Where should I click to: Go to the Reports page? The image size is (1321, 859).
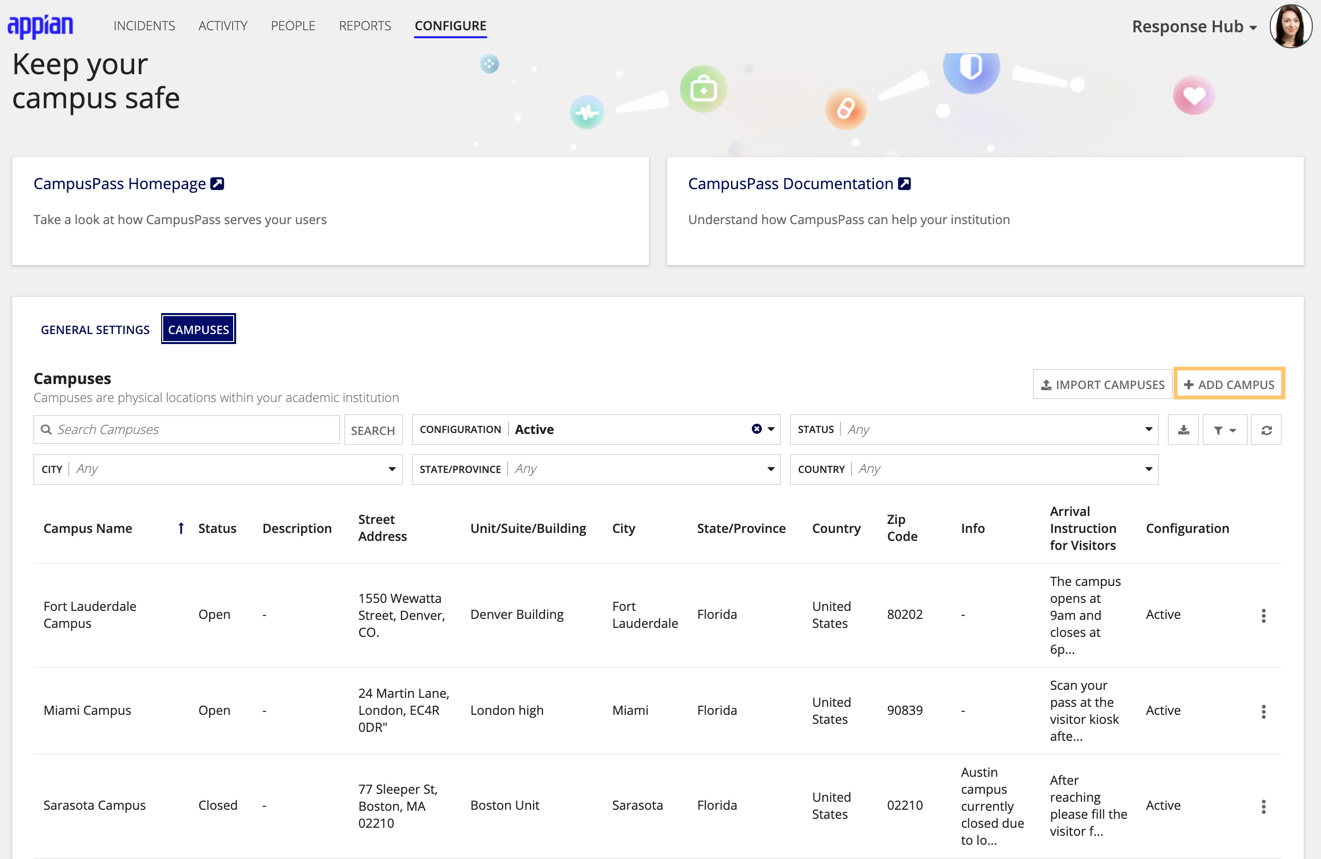pyautogui.click(x=365, y=26)
